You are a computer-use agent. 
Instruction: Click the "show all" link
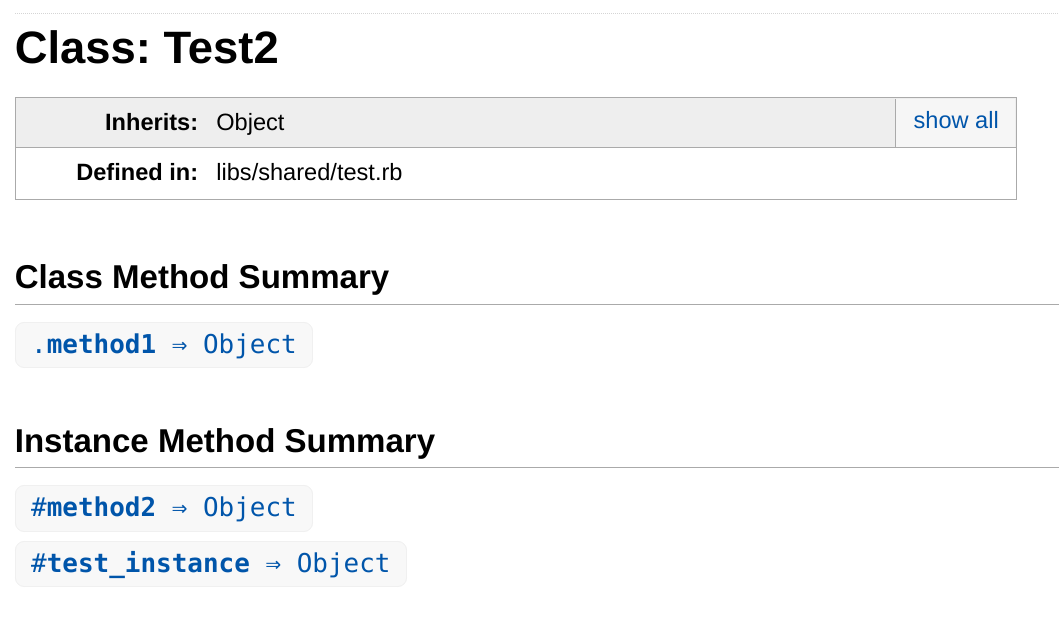(x=955, y=121)
